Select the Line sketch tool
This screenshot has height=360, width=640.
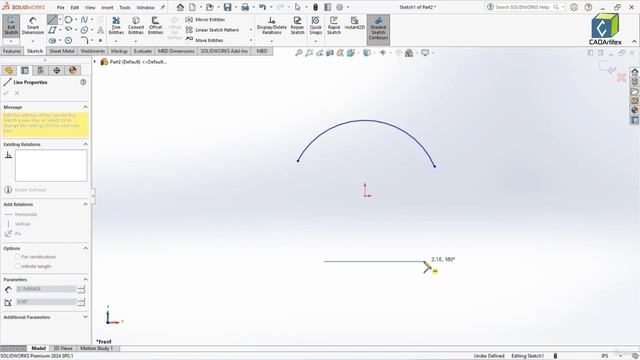[52, 20]
